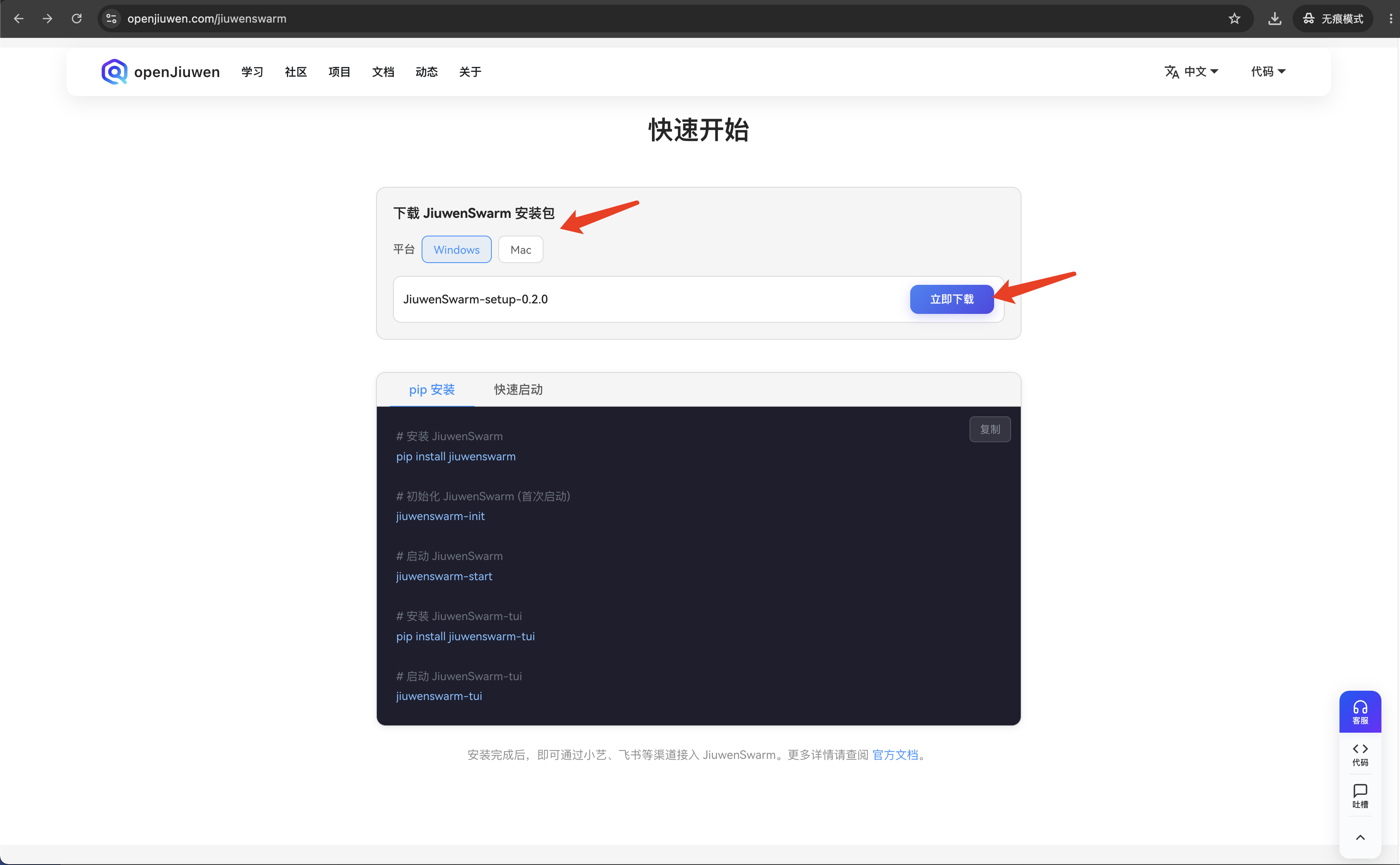Copy the code with 复制 button
Viewport: 1400px width, 865px height.
coord(990,429)
